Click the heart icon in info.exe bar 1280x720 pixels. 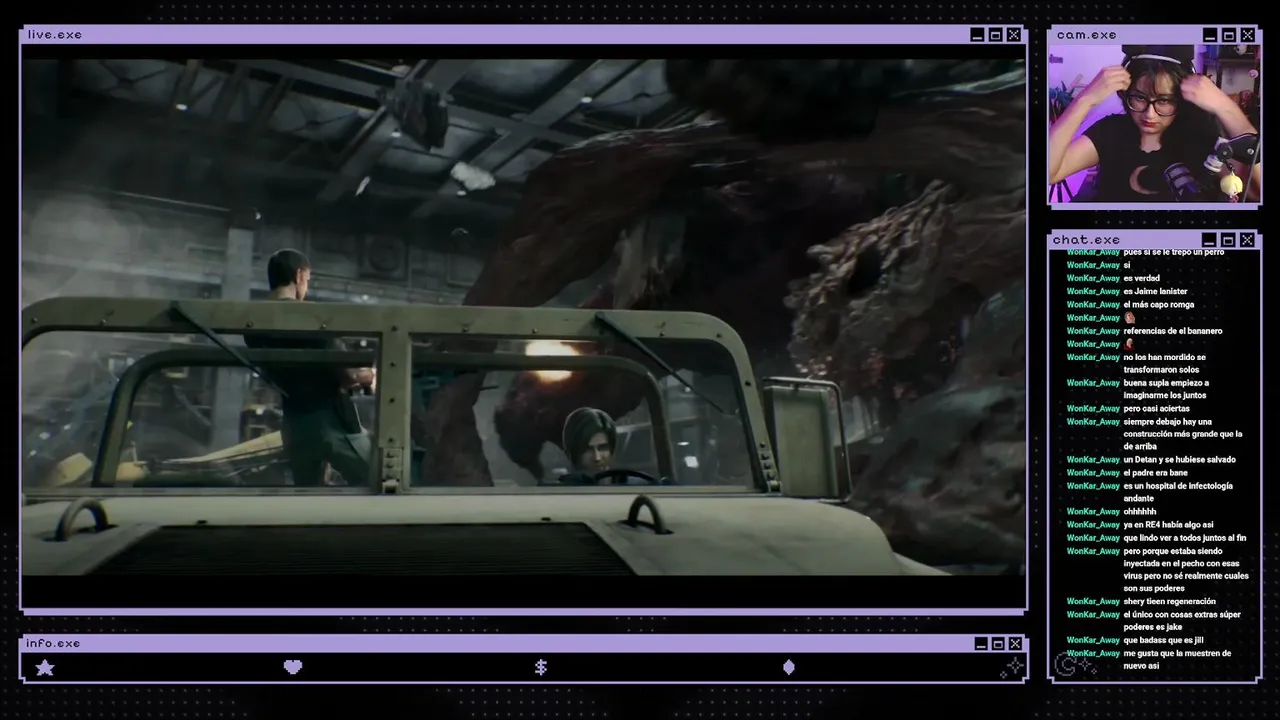(x=293, y=667)
